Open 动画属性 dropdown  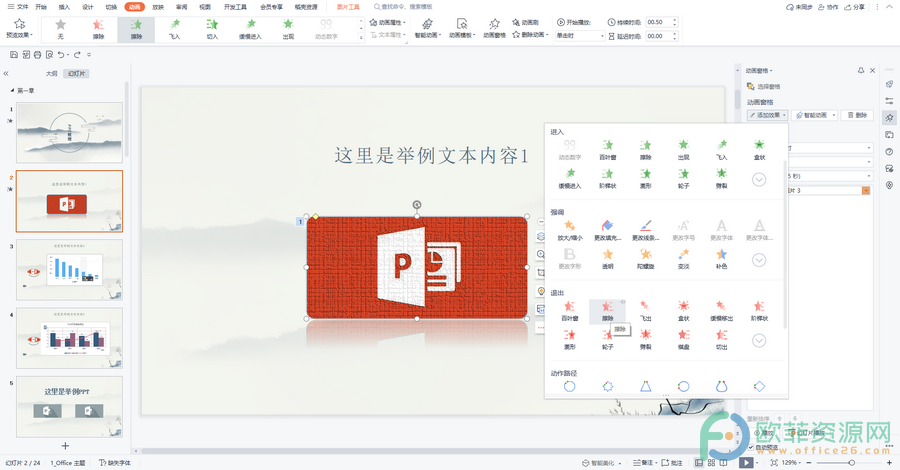click(x=387, y=22)
